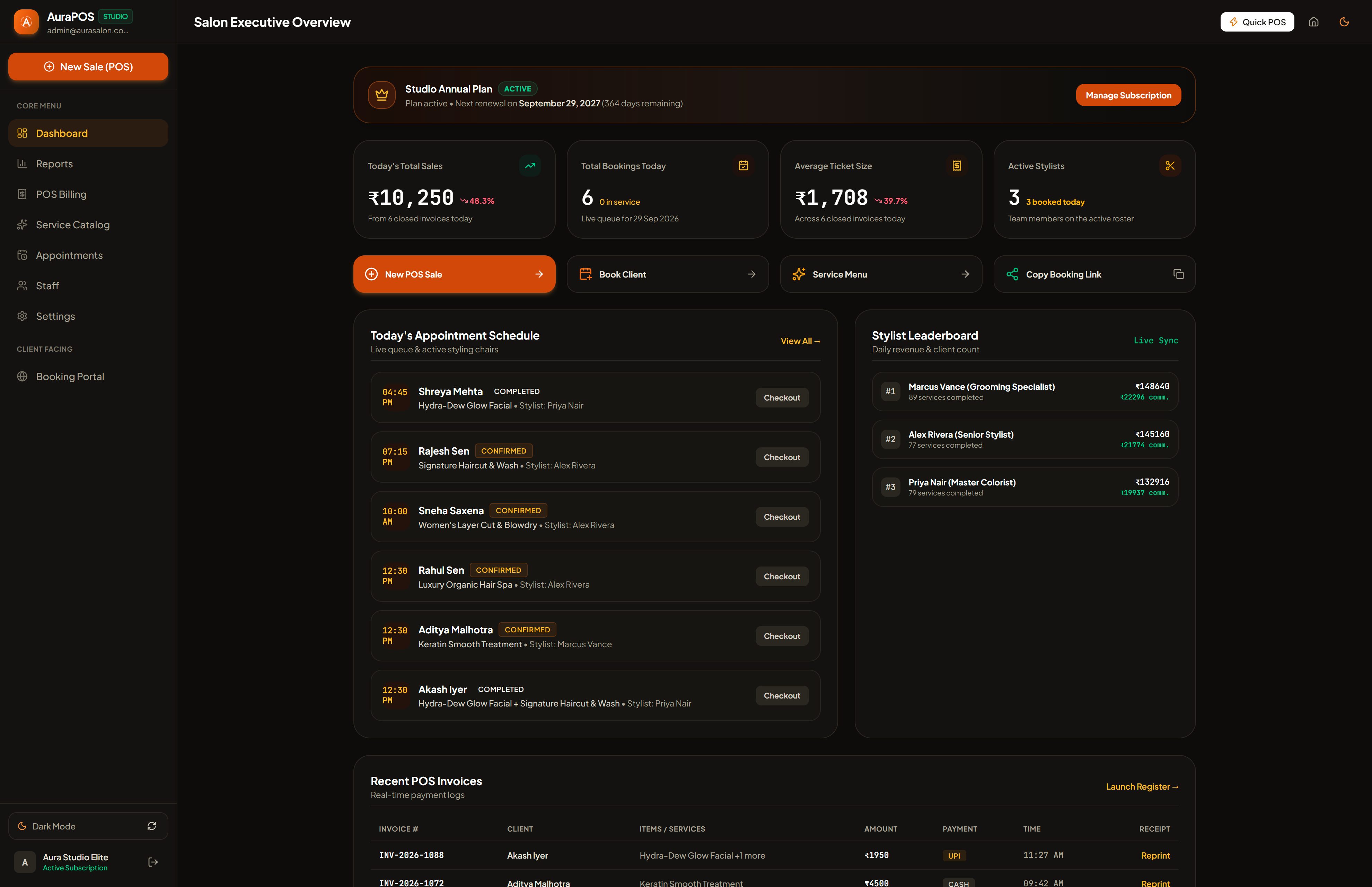This screenshot has height=887, width=1372.
Task: Checkout Rahul Sen's appointment
Action: pyautogui.click(x=782, y=577)
